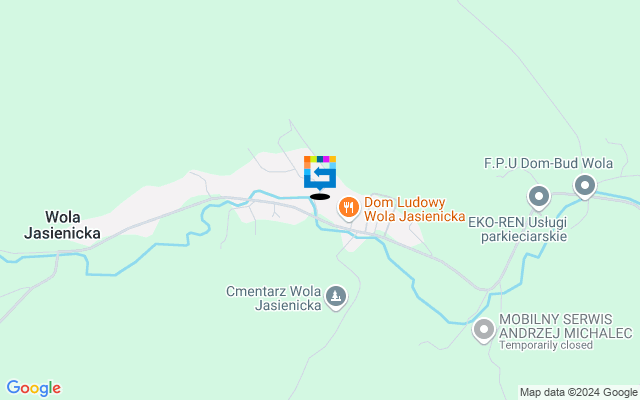This screenshot has width=640, height=400.
Task: Open Dom Ludowy Wola Jasienicka label
Action: point(414,209)
